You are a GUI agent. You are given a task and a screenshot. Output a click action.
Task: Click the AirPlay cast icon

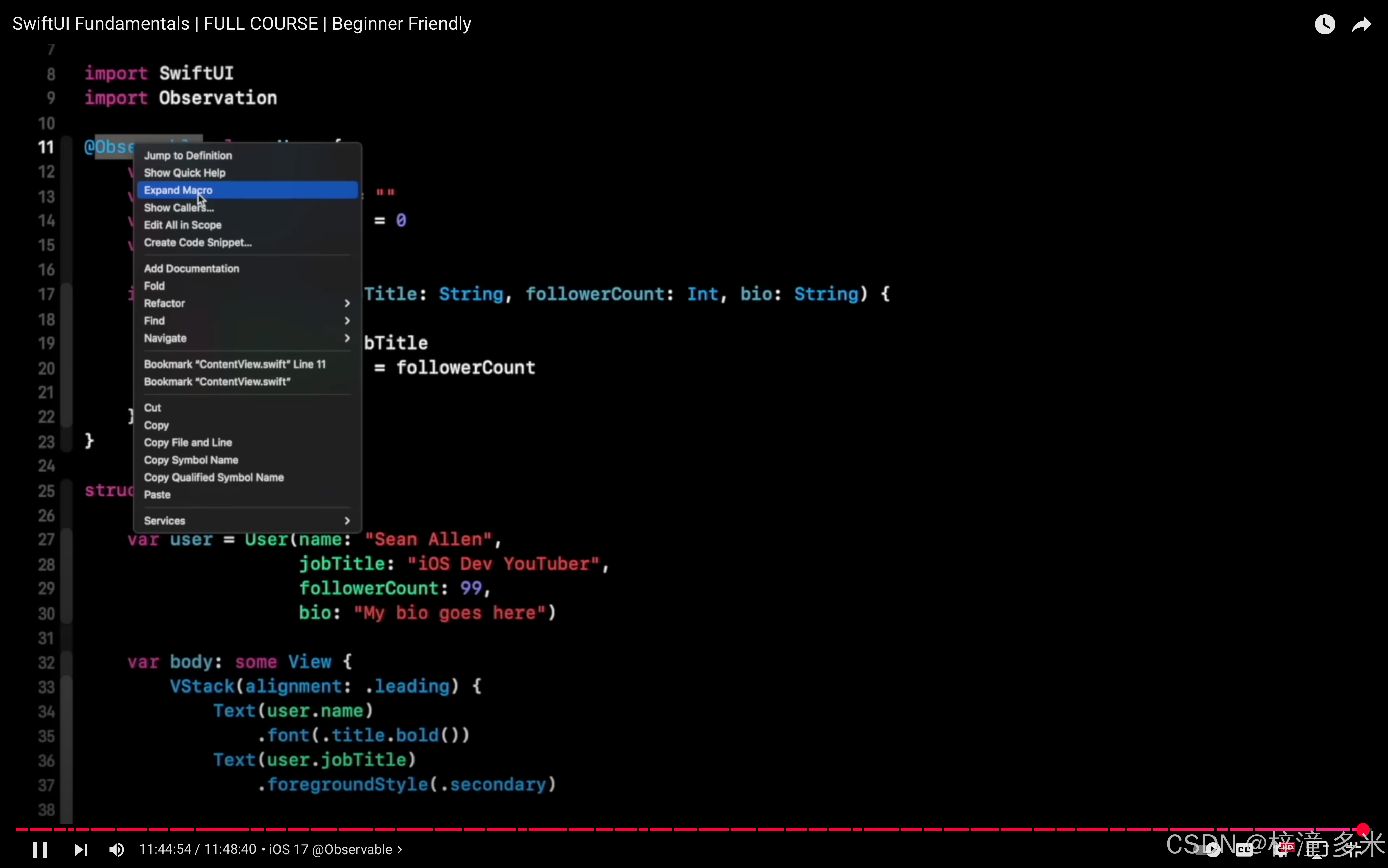pyautogui.click(x=1317, y=850)
